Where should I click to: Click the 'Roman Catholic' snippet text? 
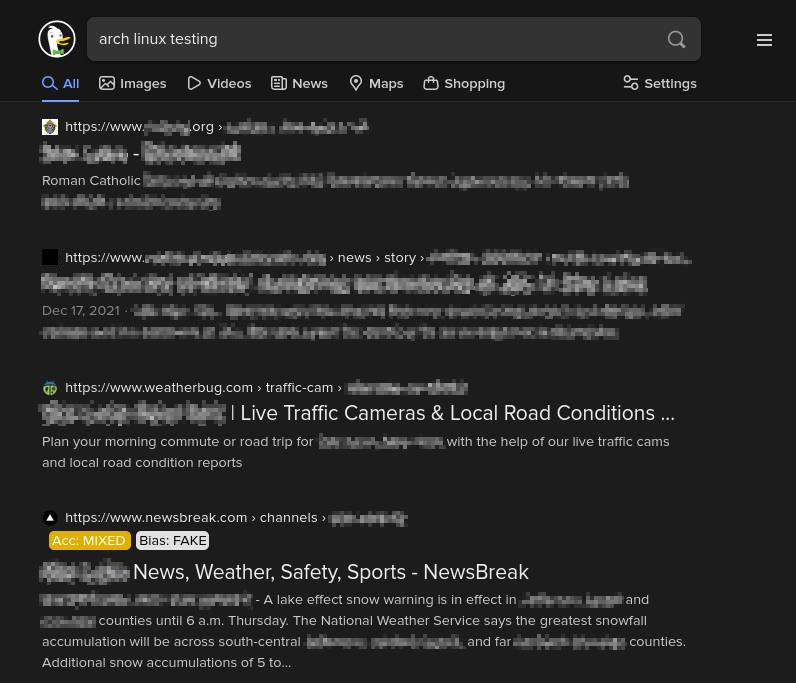(91, 181)
